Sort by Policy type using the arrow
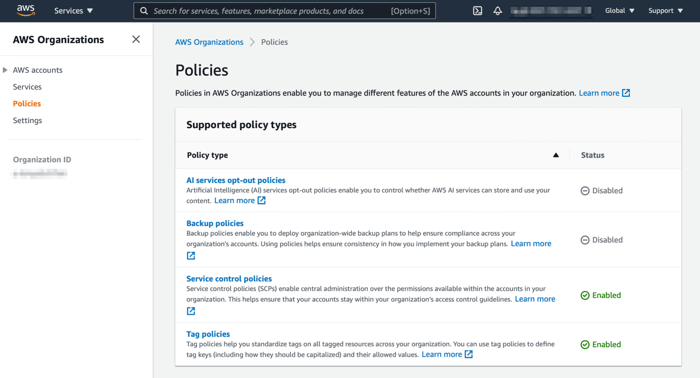The width and height of the screenshot is (700, 378). (556, 155)
